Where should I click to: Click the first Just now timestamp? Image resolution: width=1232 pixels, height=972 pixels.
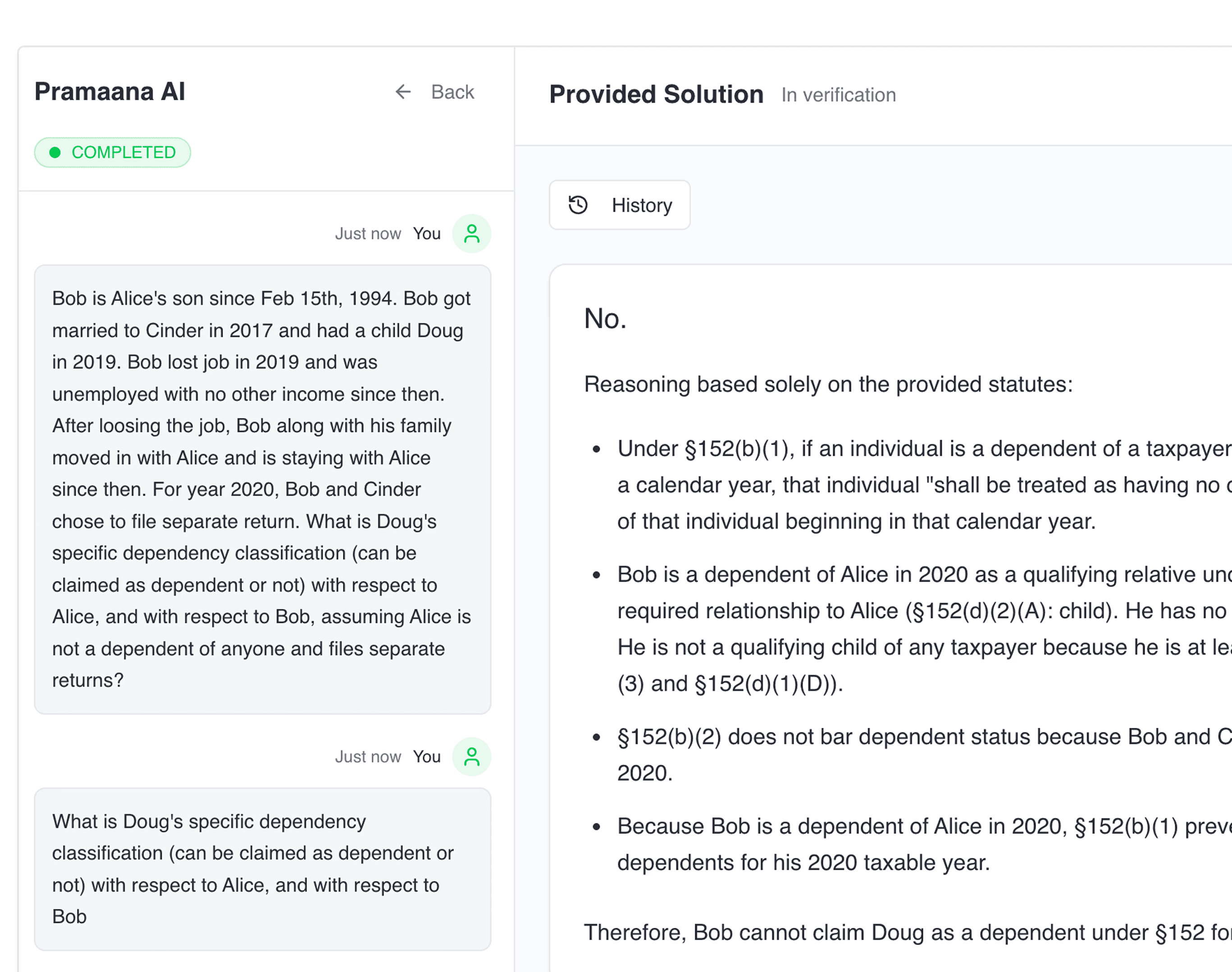coord(368,233)
